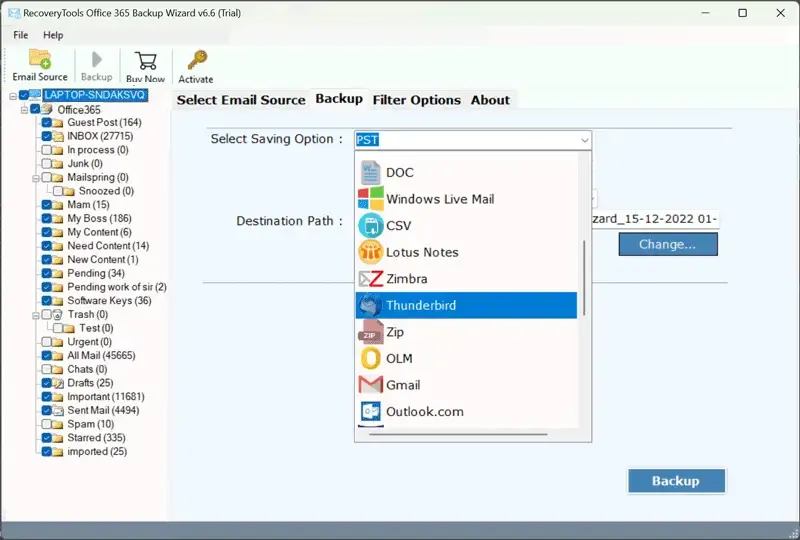Pick the Zimbra icon in list
The image size is (800, 540).
[371, 279]
